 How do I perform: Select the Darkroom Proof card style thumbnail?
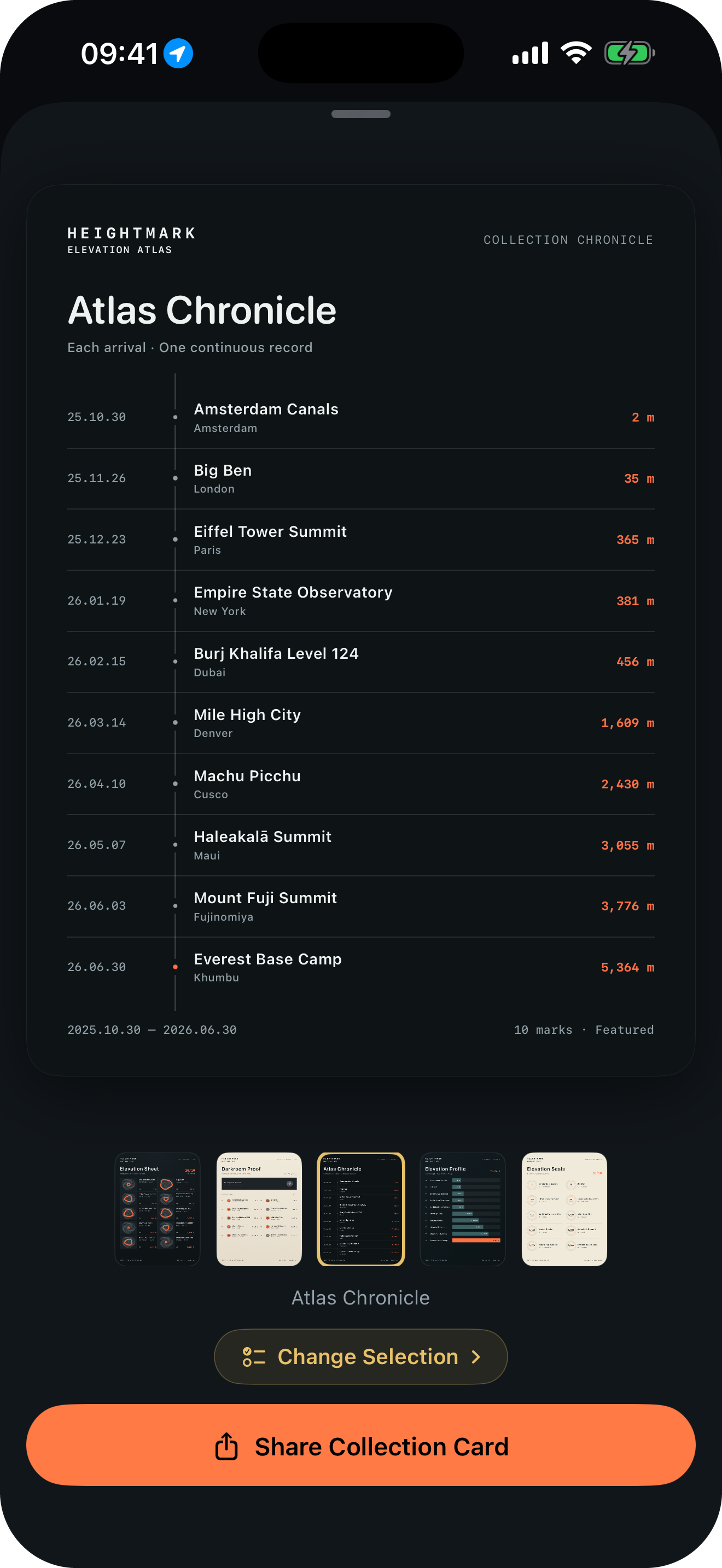259,1209
